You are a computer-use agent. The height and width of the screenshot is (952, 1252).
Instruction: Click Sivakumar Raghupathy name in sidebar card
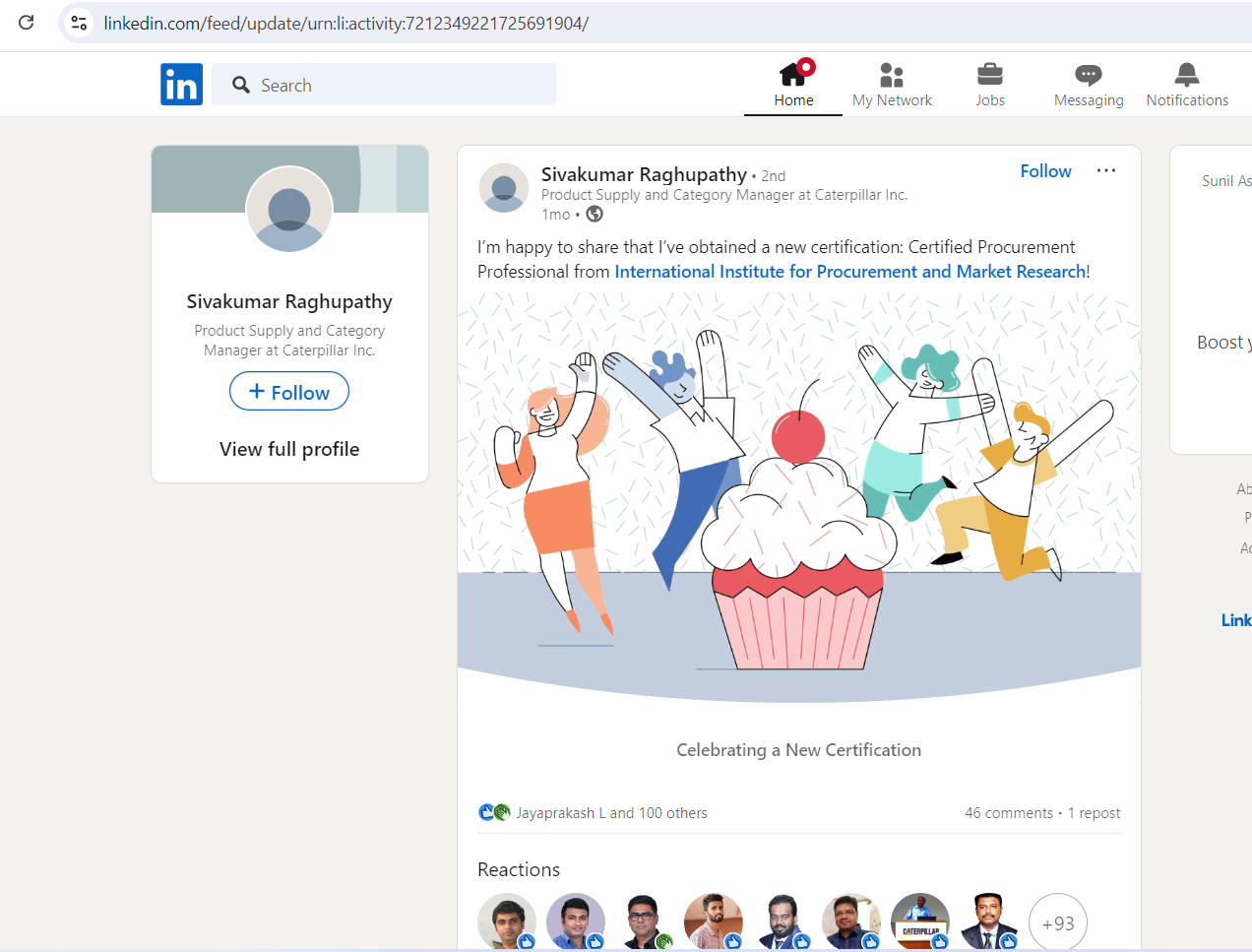click(x=289, y=301)
